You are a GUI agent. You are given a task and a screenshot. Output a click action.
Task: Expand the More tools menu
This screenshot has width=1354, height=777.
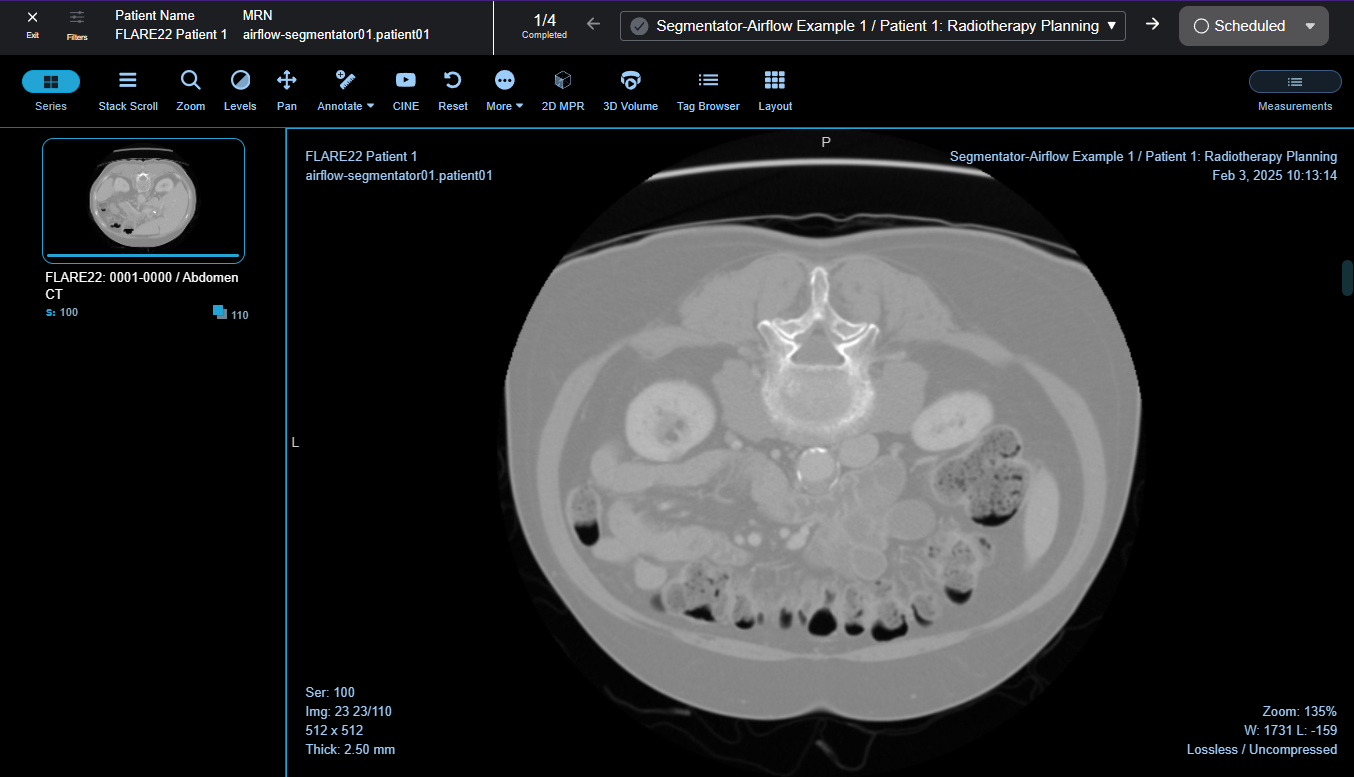(x=505, y=90)
